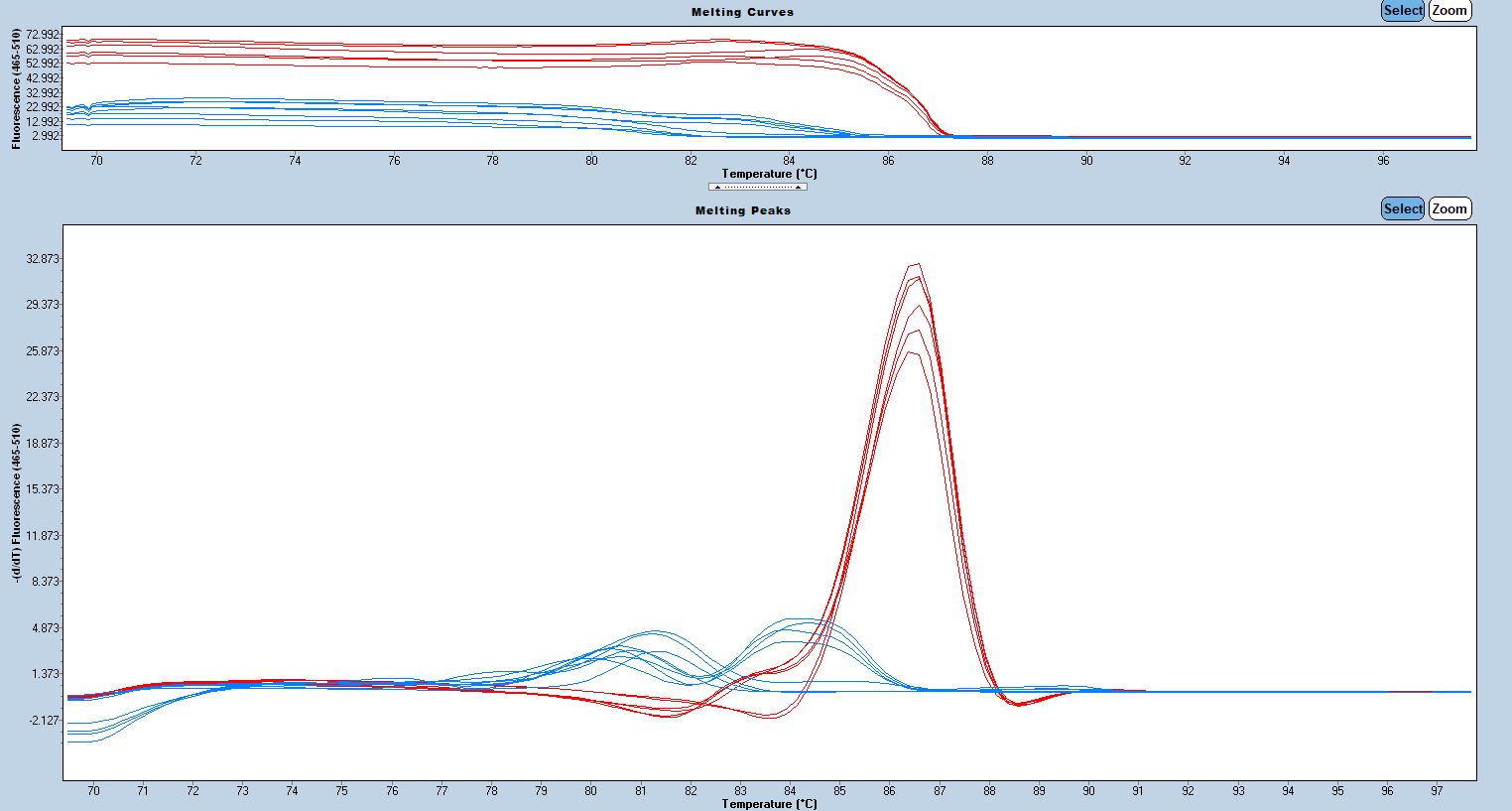Click left arrow on the panel splitter
Screen dimensions: 1512x811
click(717, 187)
